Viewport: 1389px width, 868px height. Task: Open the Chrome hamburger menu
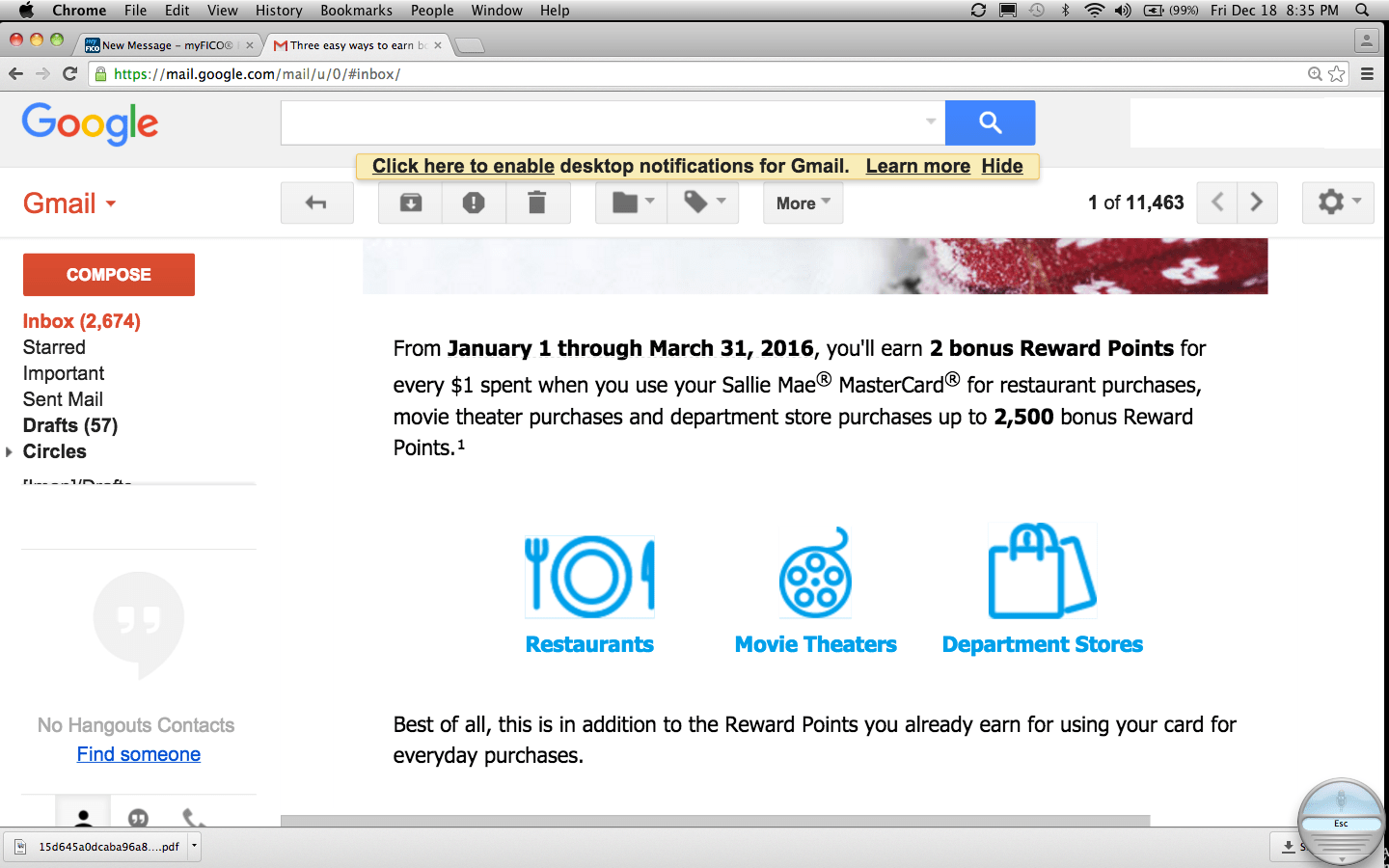tap(1367, 73)
